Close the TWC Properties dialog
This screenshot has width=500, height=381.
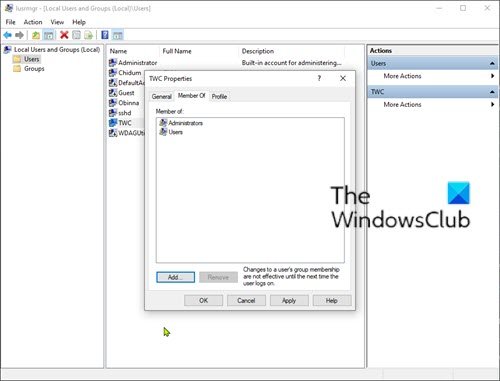click(x=343, y=78)
